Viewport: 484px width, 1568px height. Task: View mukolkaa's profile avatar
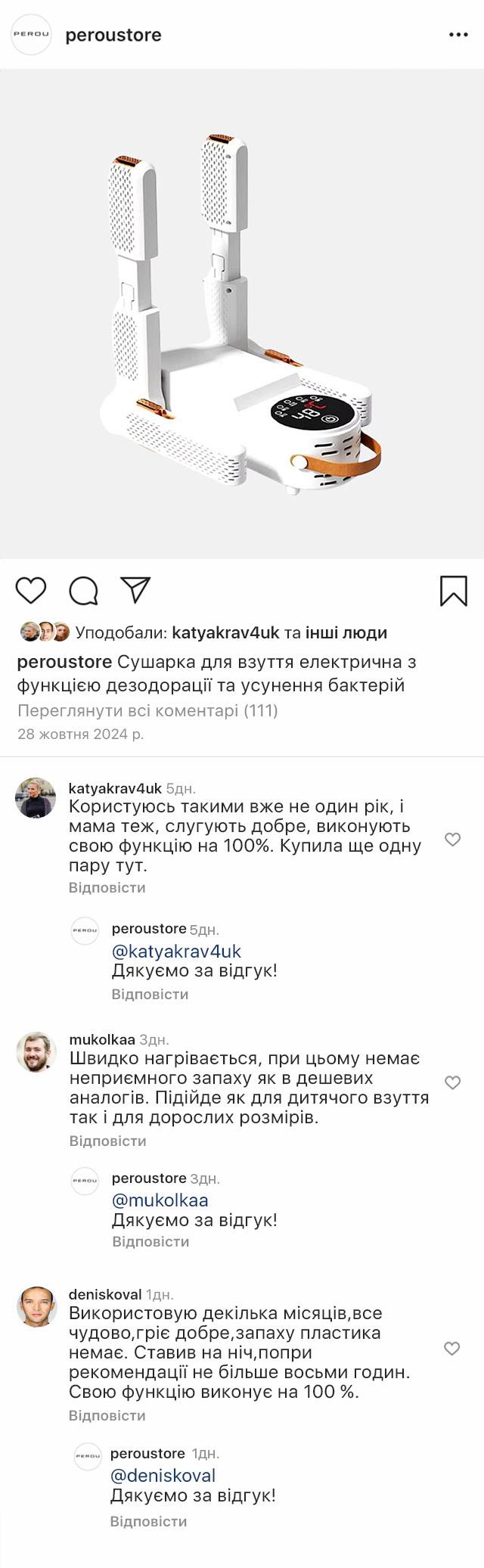pyautogui.click(x=36, y=1051)
